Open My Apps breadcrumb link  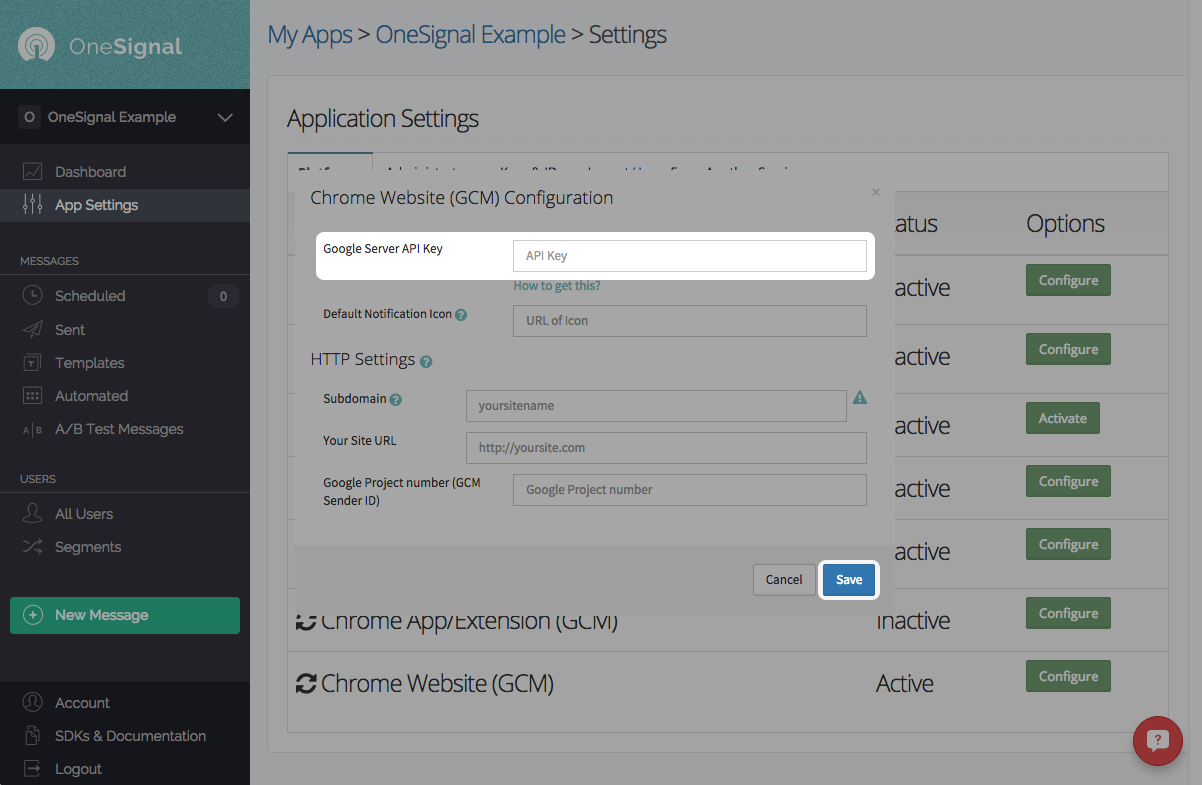click(x=309, y=35)
